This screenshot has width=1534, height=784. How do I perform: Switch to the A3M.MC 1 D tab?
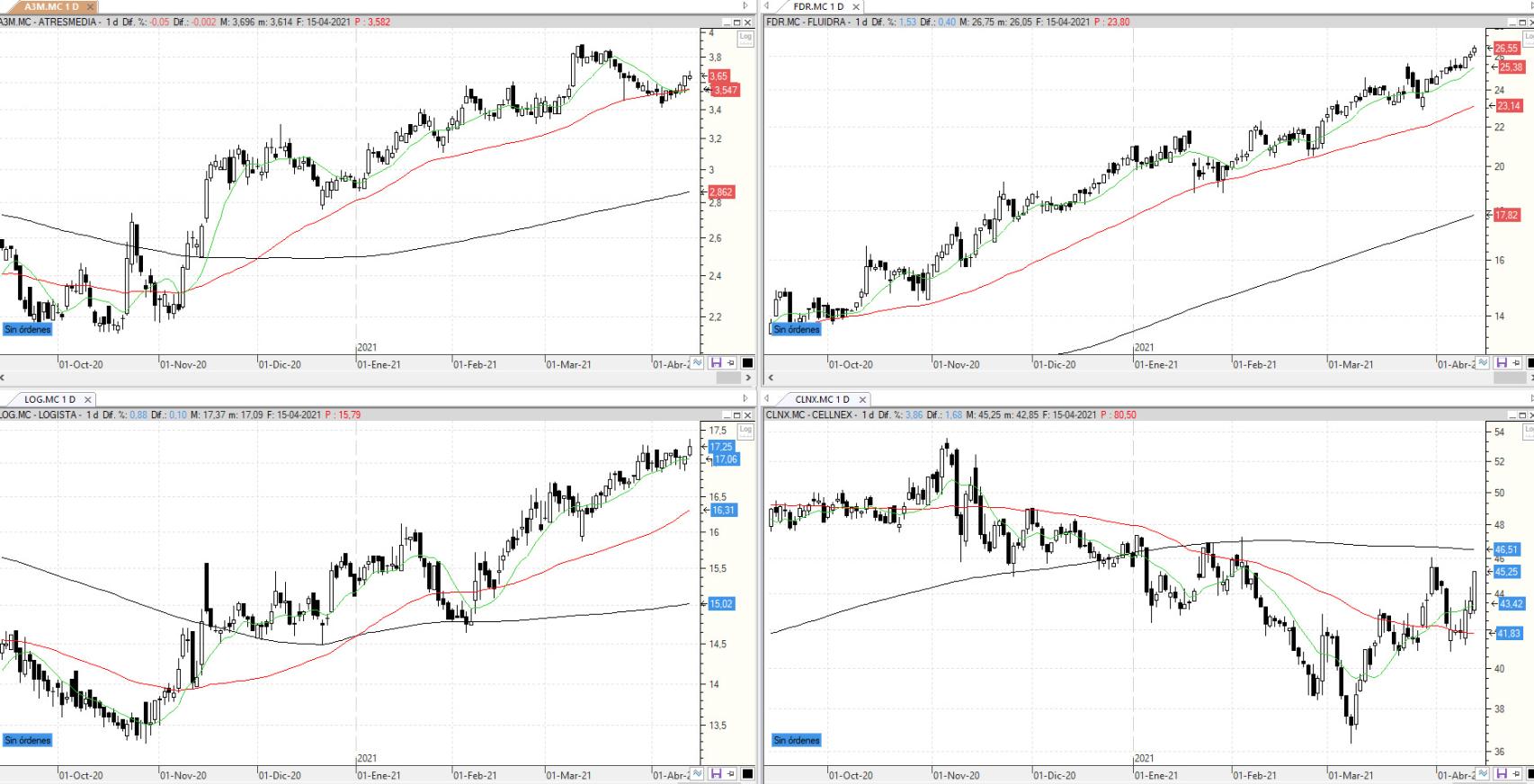(50, 7)
